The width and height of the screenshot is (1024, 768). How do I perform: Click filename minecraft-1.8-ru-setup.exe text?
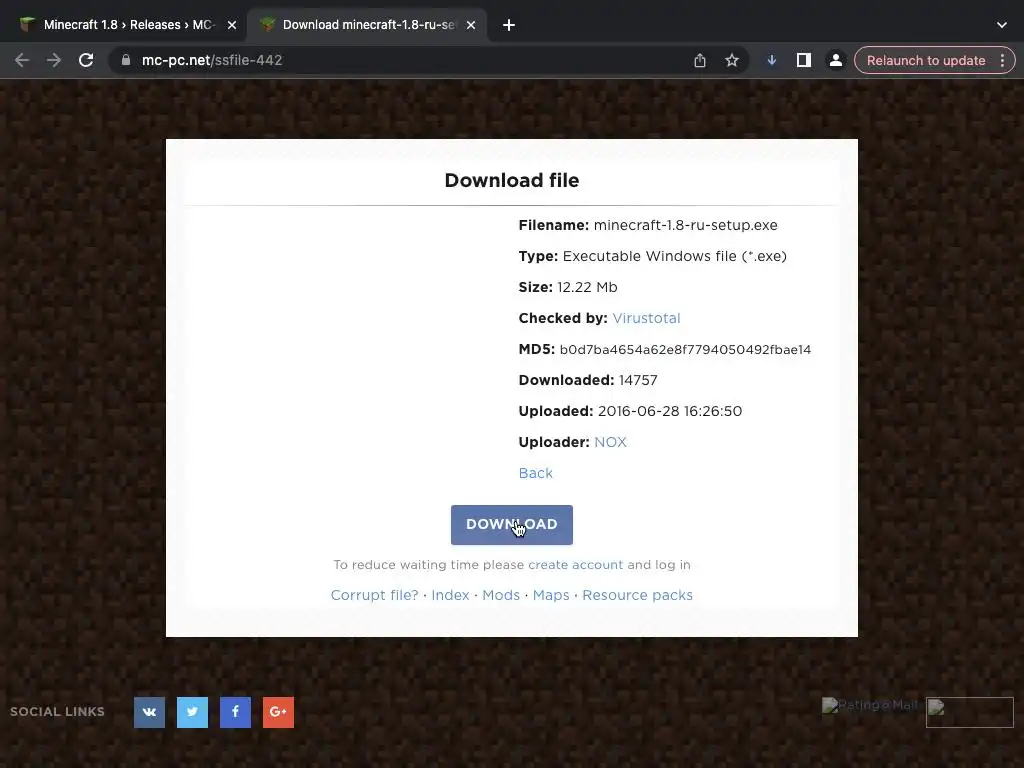point(686,225)
